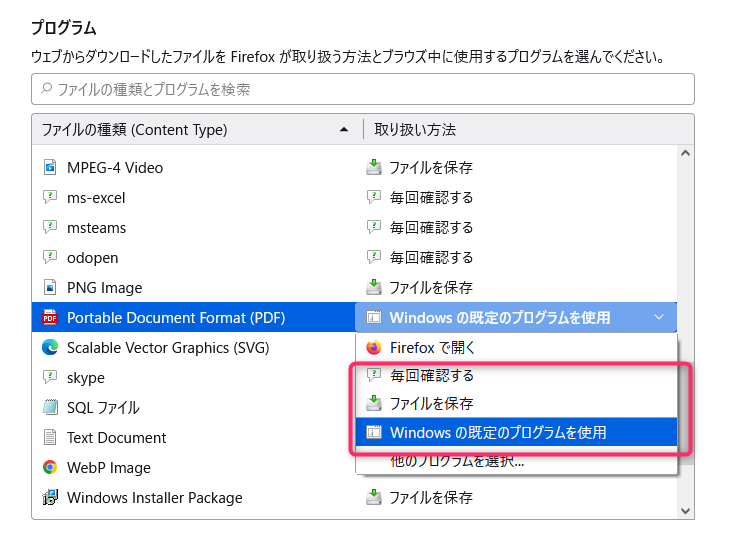Click the SQL file type icon
This screenshot has height=541, width=736.
tap(50, 408)
